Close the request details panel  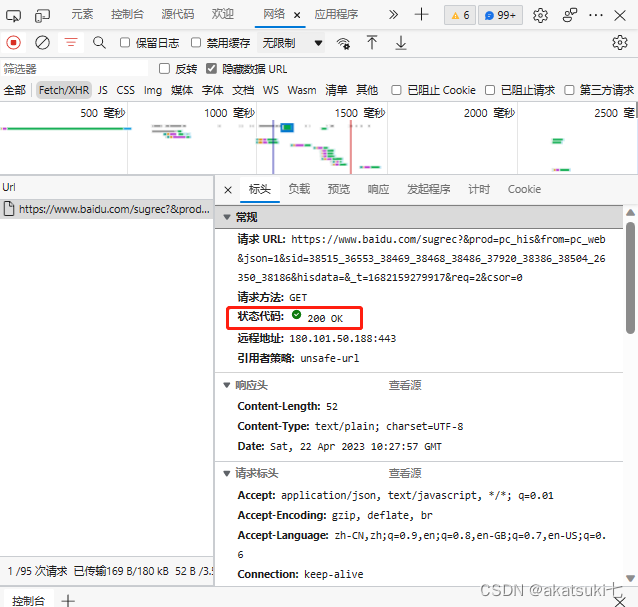coord(228,190)
